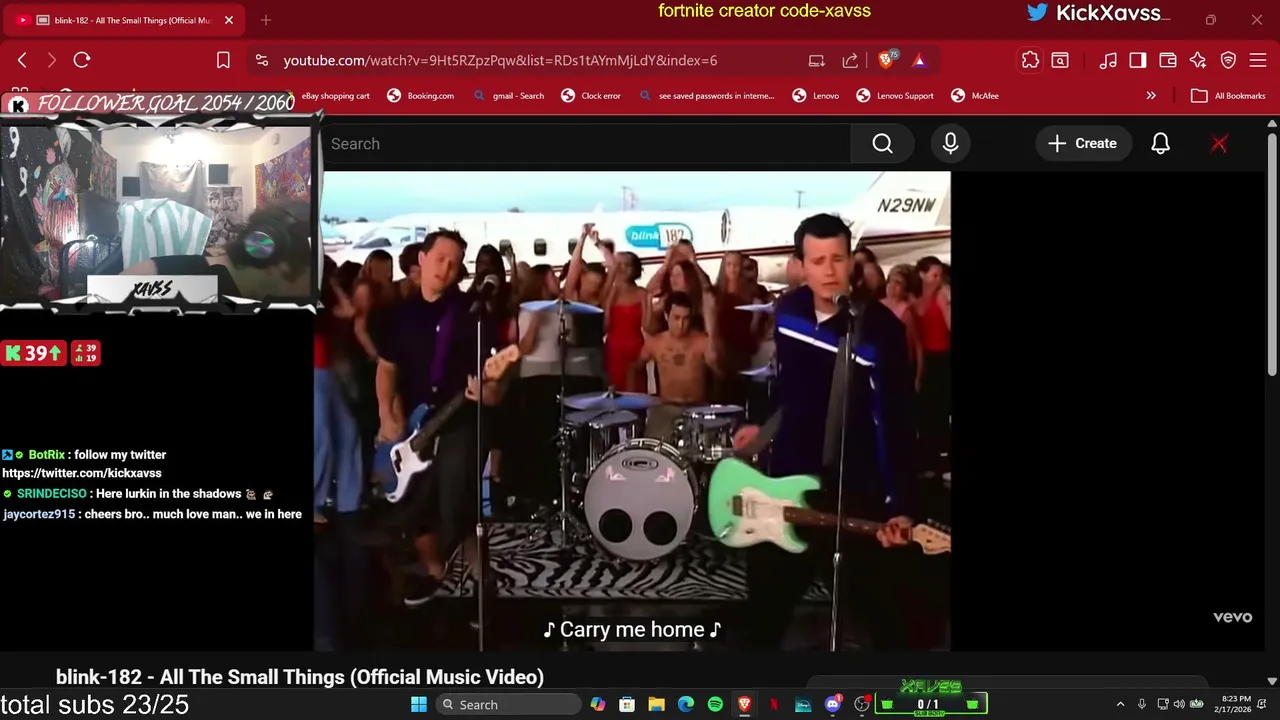This screenshot has width=1280, height=720.
Task: Open the YouTube Create button
Action: 1082,143
